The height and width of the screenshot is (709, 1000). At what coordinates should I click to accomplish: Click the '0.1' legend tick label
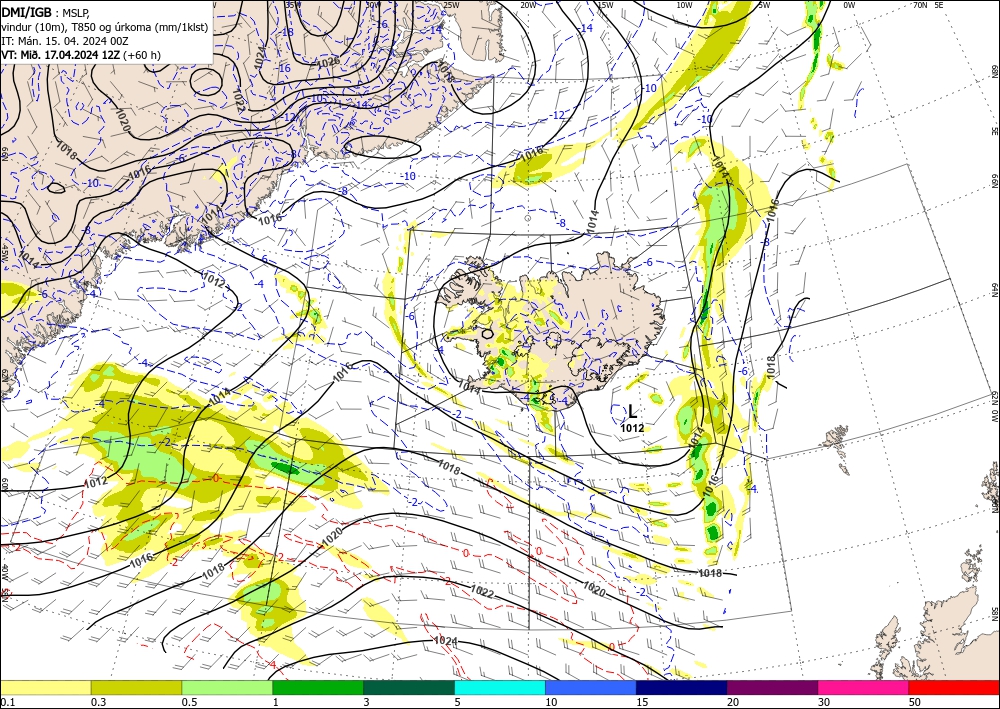click(6, 702)
